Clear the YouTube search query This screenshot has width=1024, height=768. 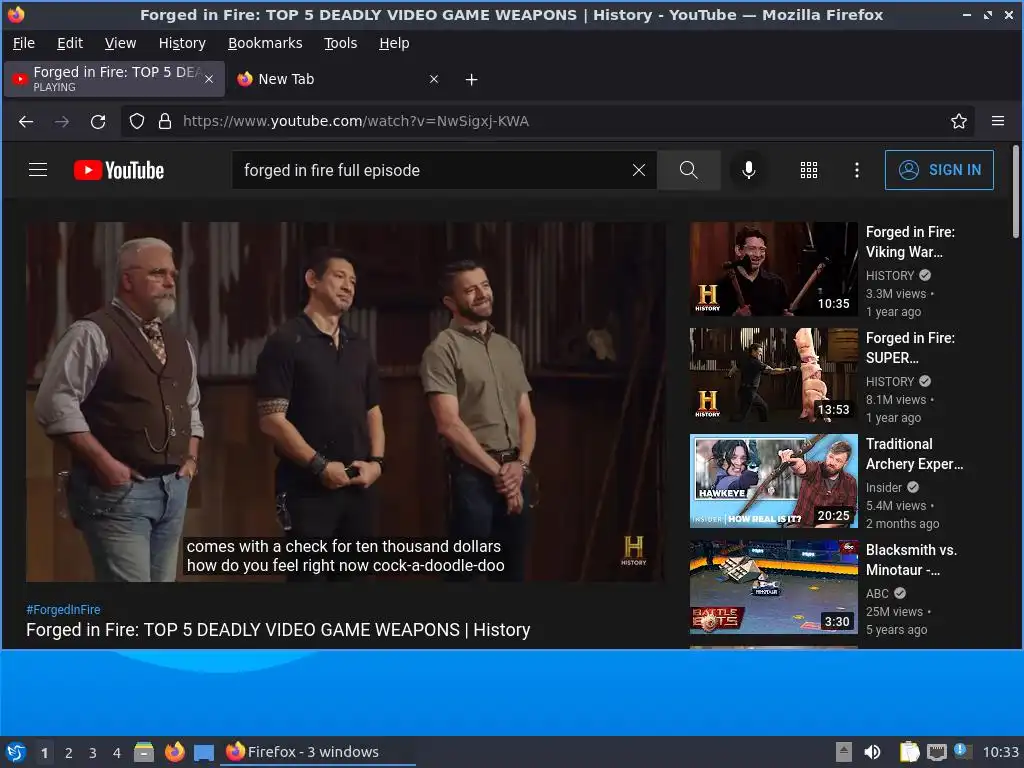pyautogui.click(x=639, y=170)
